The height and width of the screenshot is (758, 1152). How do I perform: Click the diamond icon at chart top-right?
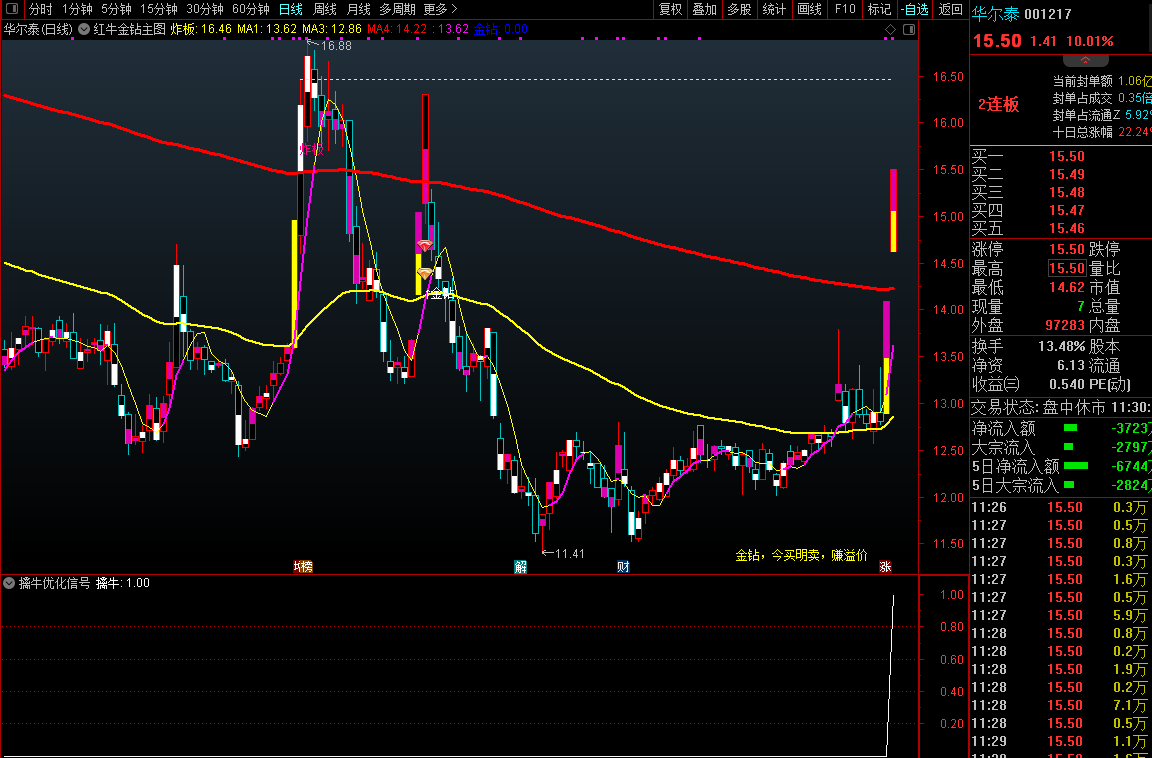(x=890, y=29)
